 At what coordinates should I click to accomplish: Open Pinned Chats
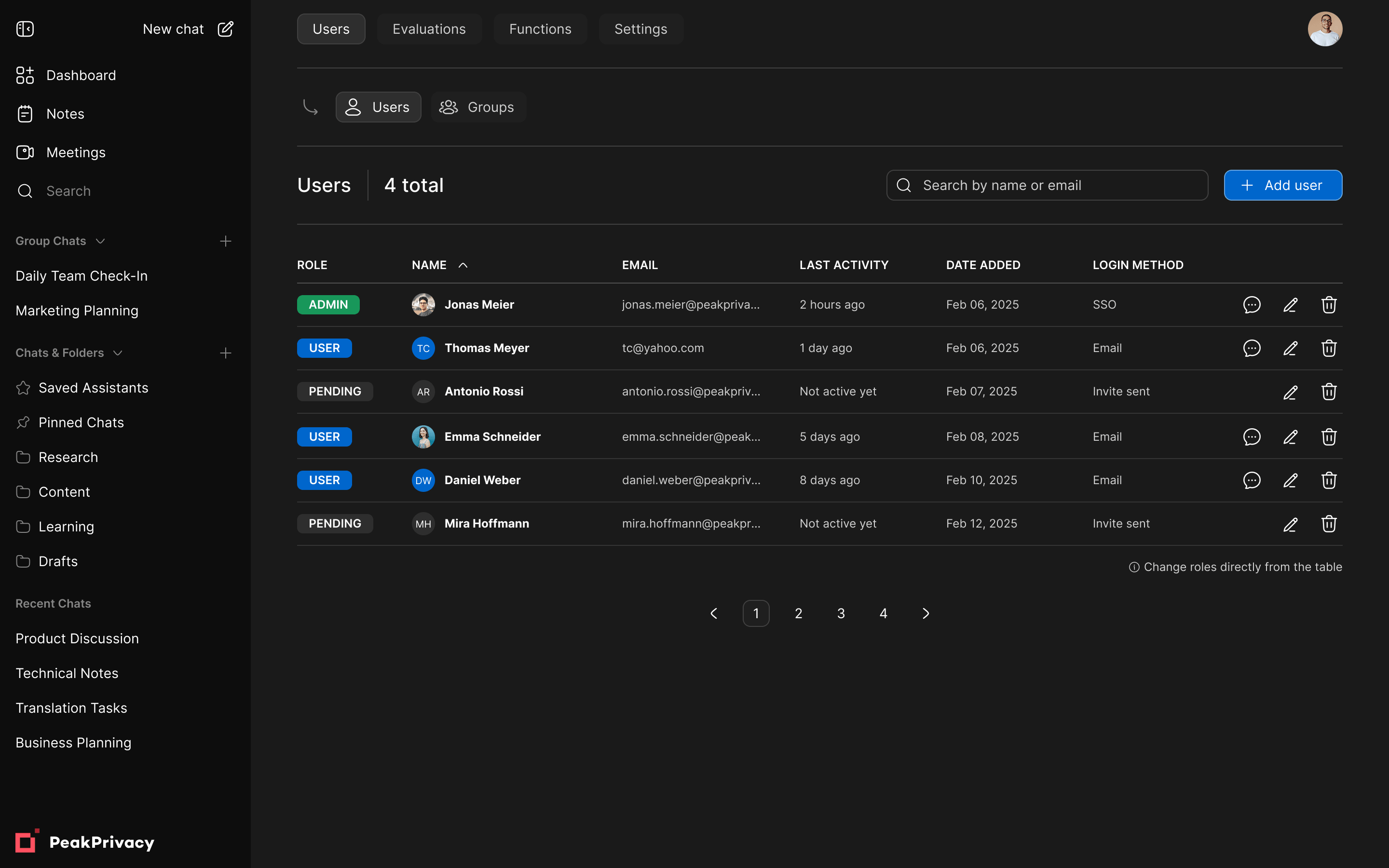[x=70, y=422]
